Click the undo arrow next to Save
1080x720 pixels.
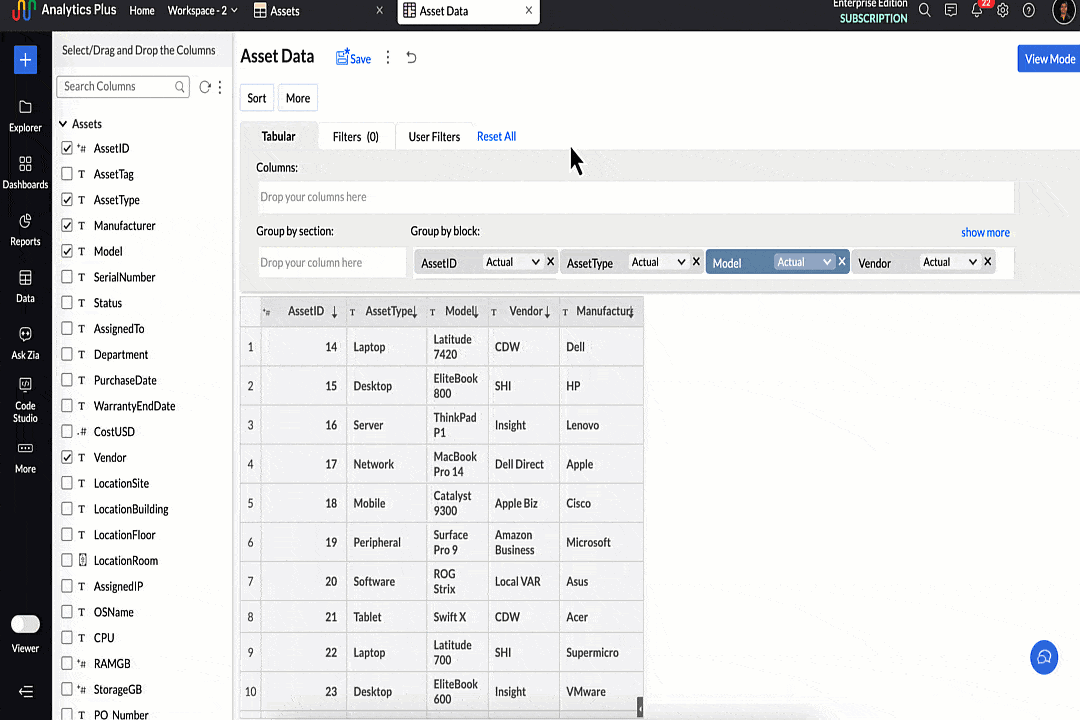click(x=411, y=58)
